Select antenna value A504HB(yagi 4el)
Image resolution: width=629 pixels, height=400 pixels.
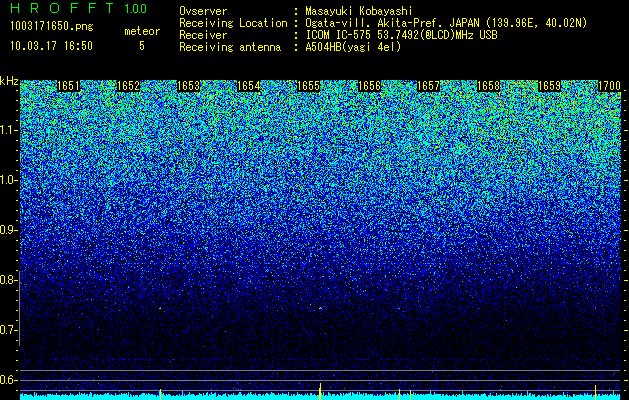pos(353,47)
